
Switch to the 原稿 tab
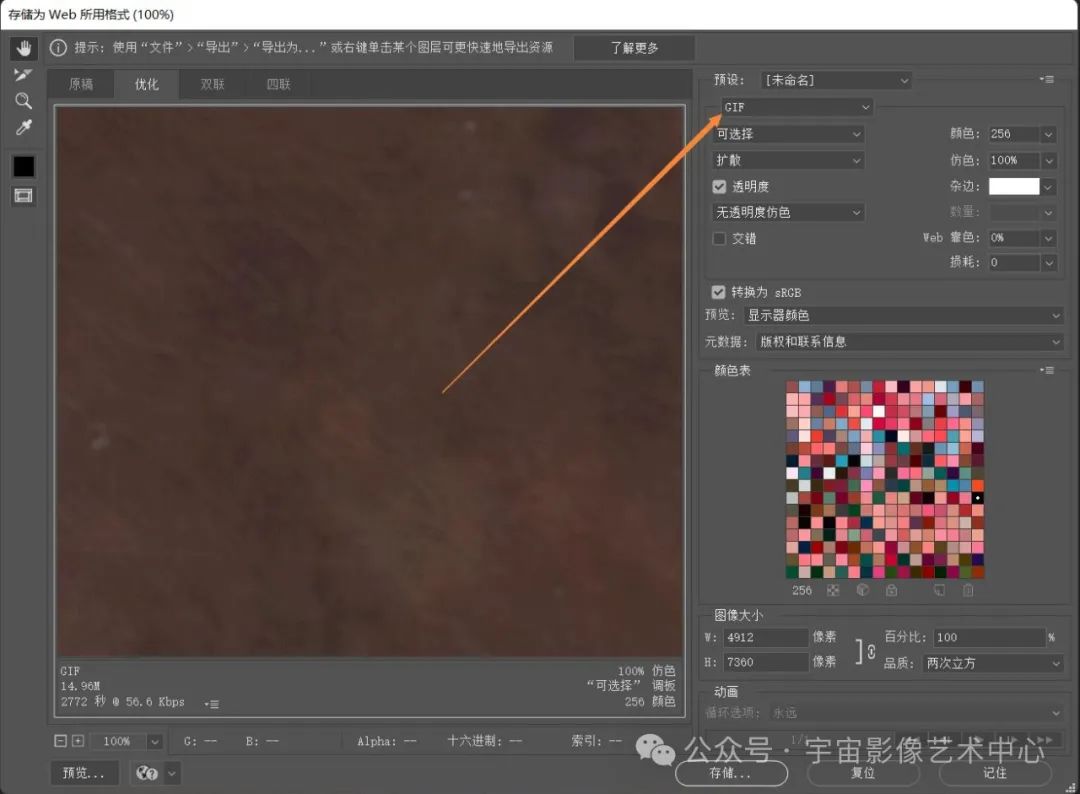tap(81, 85)
